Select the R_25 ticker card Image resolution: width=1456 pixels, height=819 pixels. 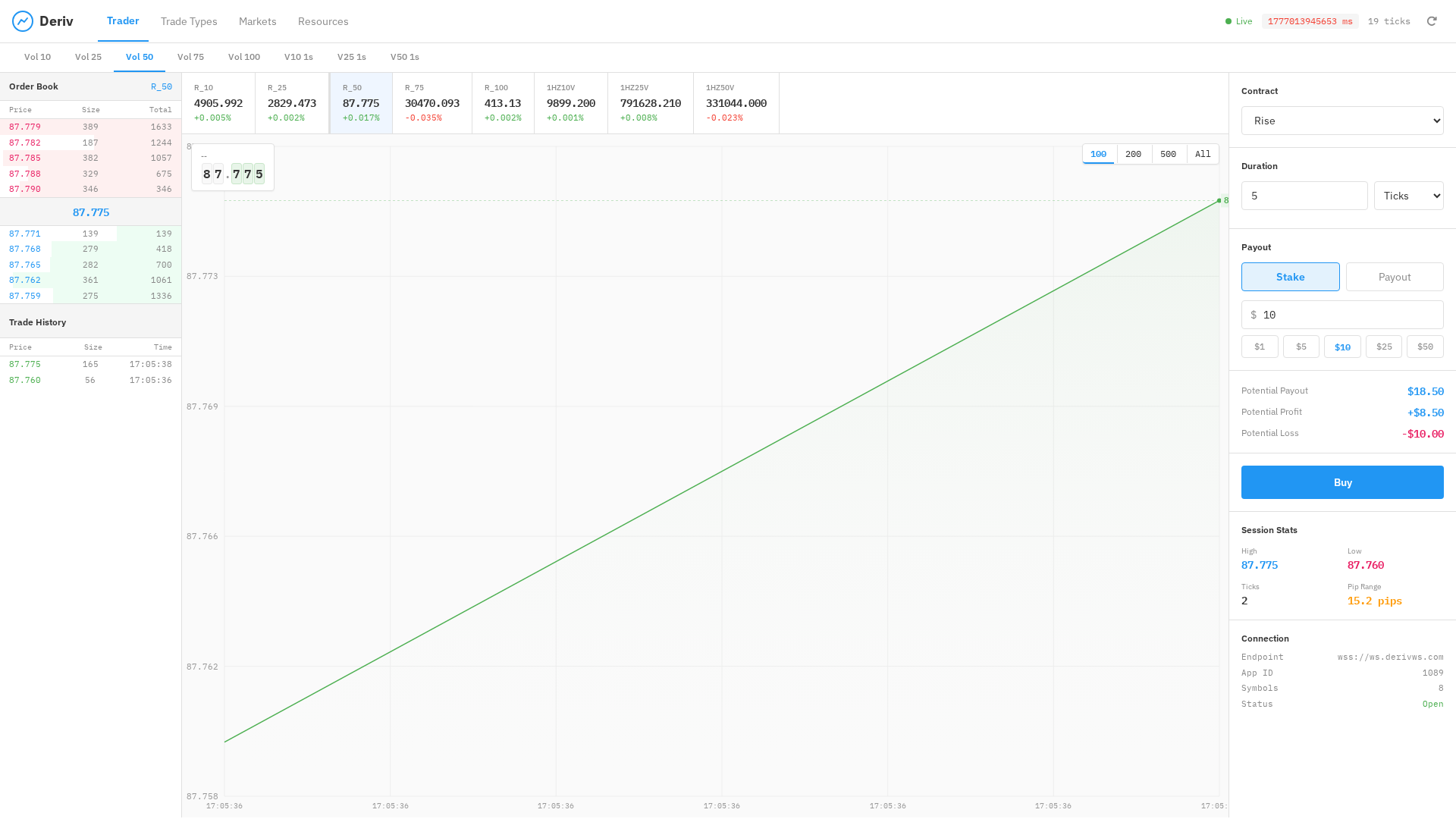292,103
